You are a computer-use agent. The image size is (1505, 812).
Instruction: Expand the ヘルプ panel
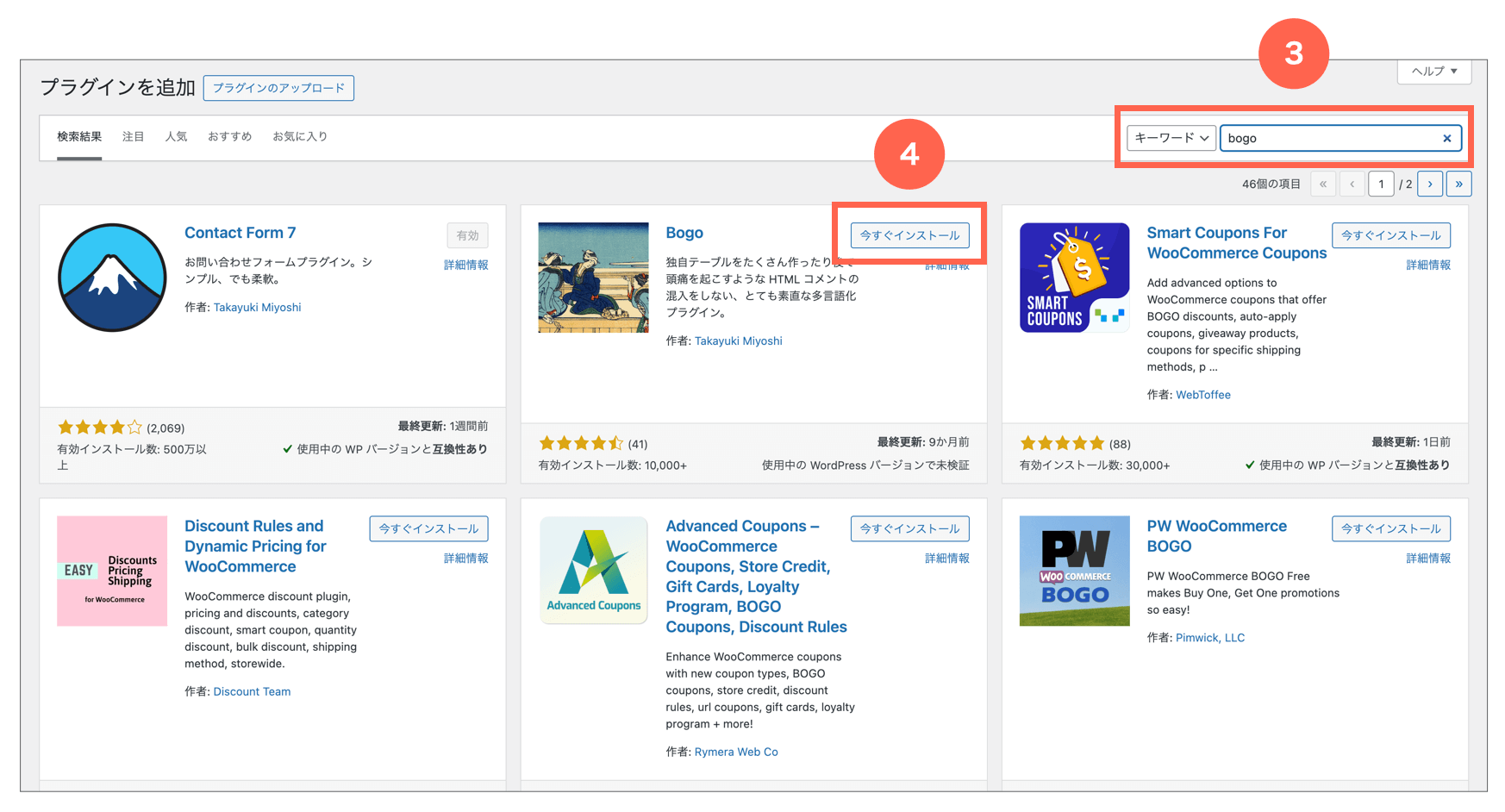[x=1433, y=72]
